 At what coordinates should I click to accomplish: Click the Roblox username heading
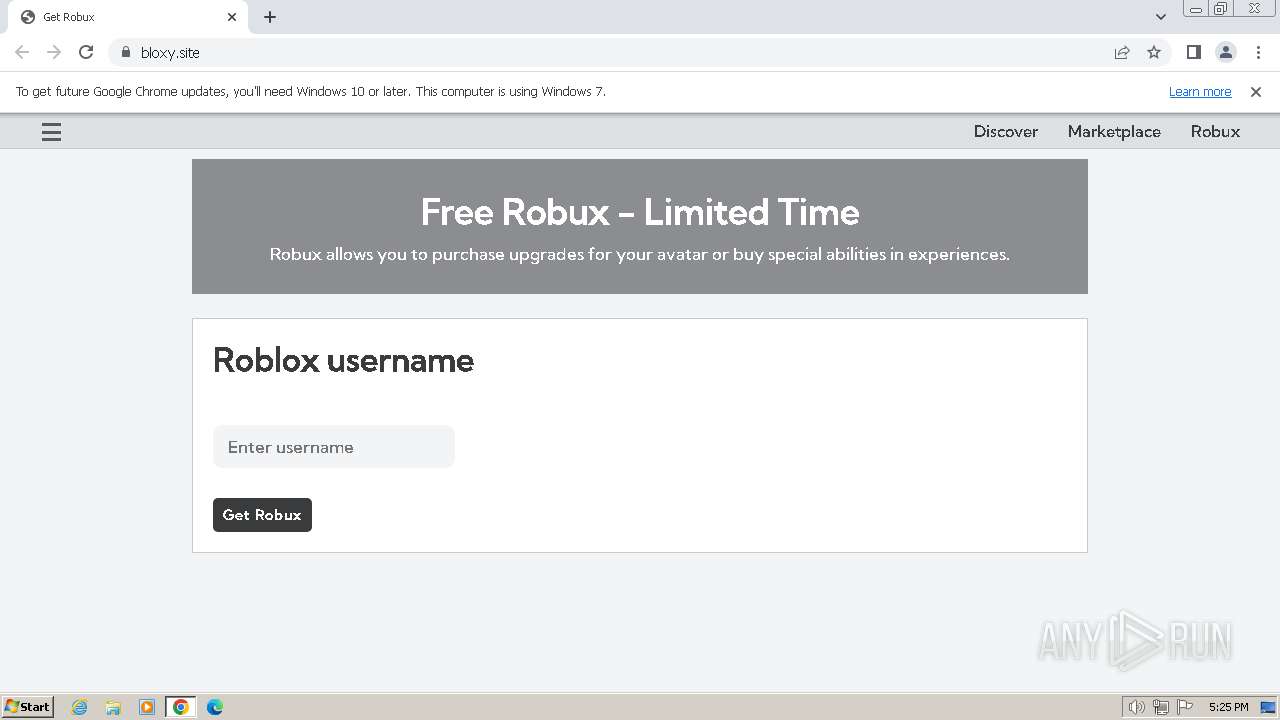click(x=344, y=360)
